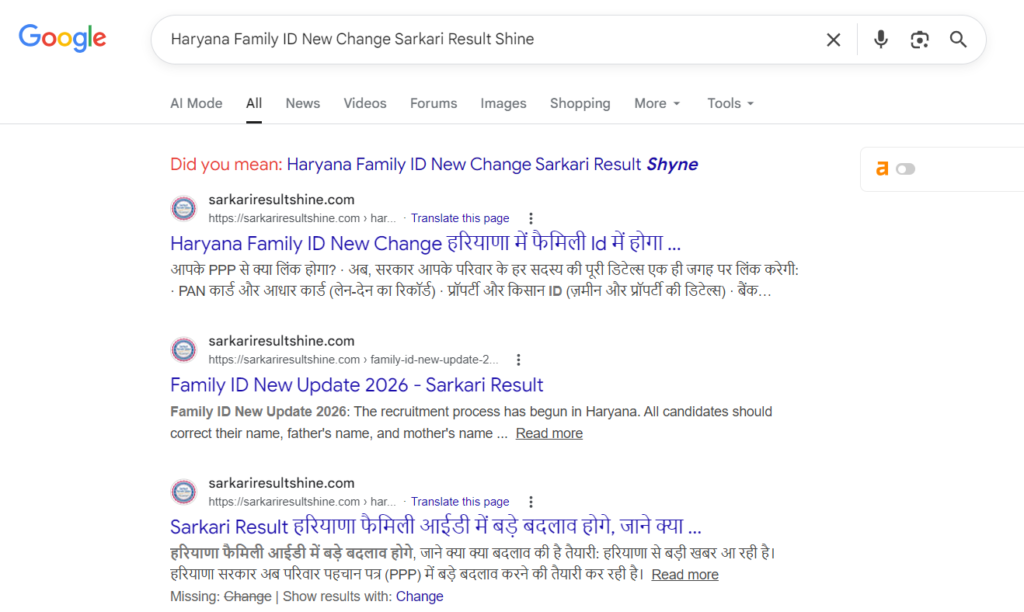Screen dimensions: 1024x612
Task: Open the Tools dropdown
Action: [730, 103]
